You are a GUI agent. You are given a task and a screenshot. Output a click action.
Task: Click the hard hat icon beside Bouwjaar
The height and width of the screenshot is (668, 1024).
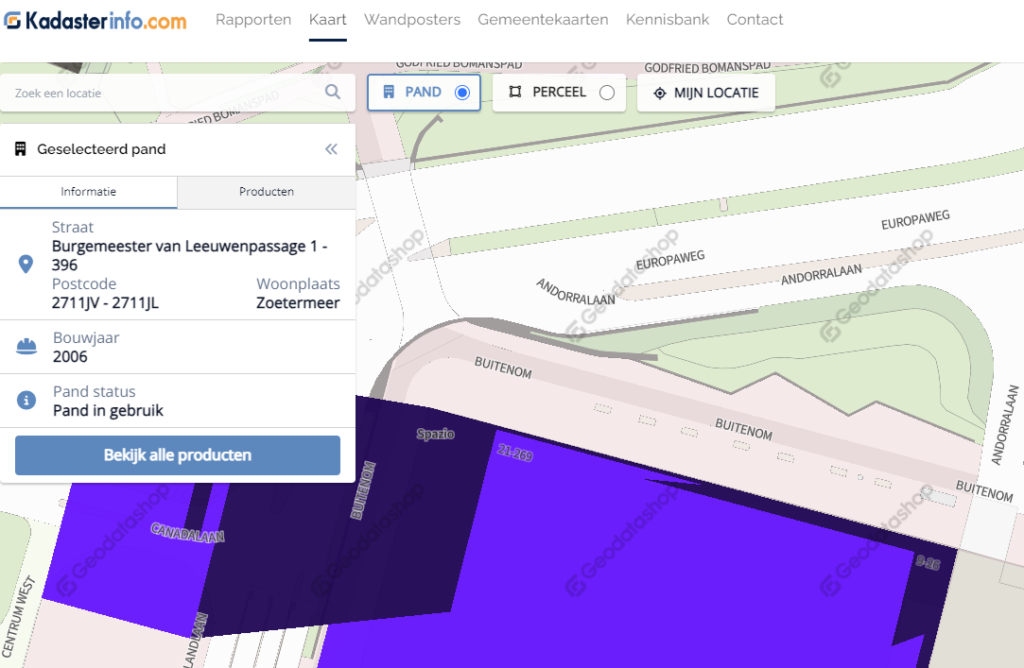27,347
